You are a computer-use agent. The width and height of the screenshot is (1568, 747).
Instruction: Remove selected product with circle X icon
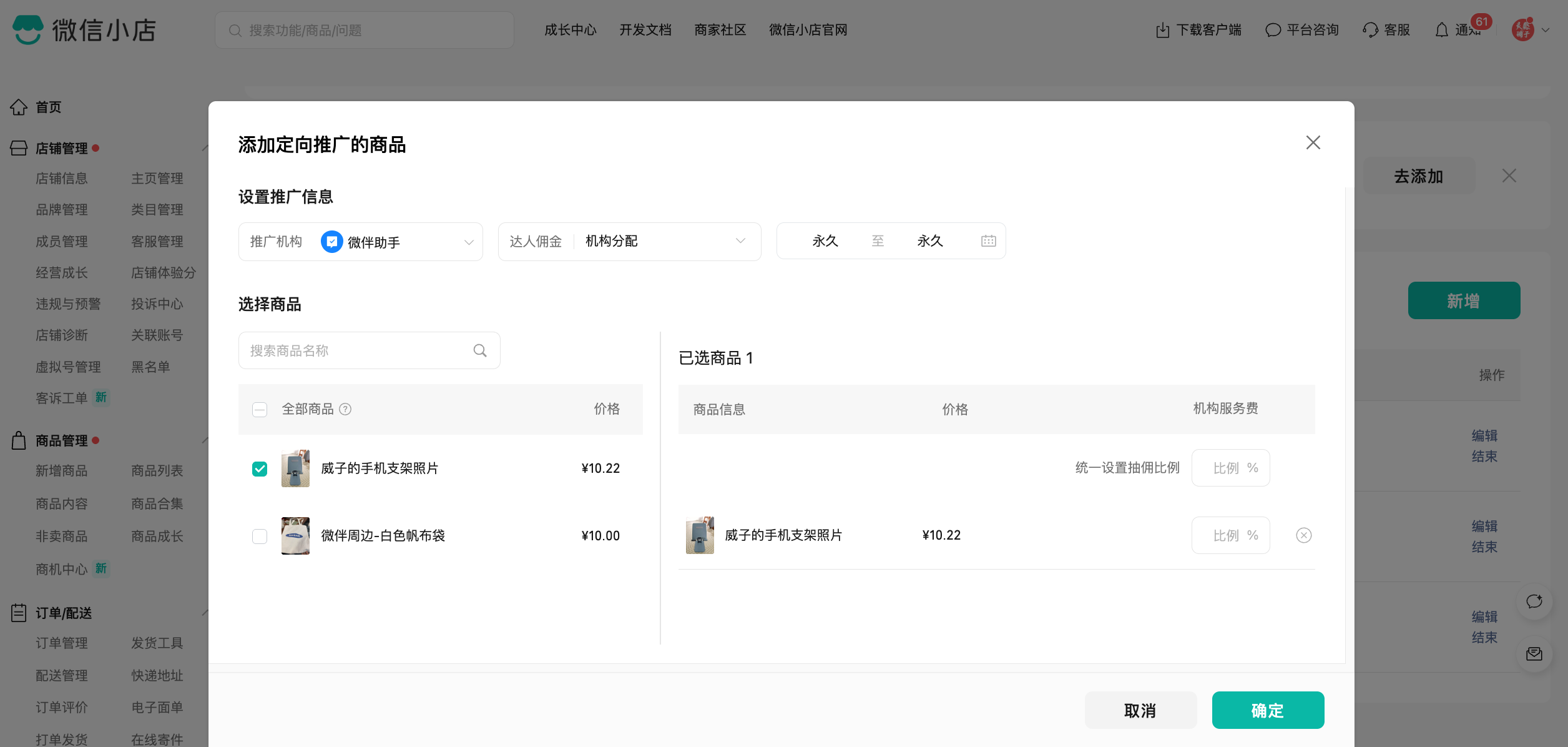coord(1303,535)
